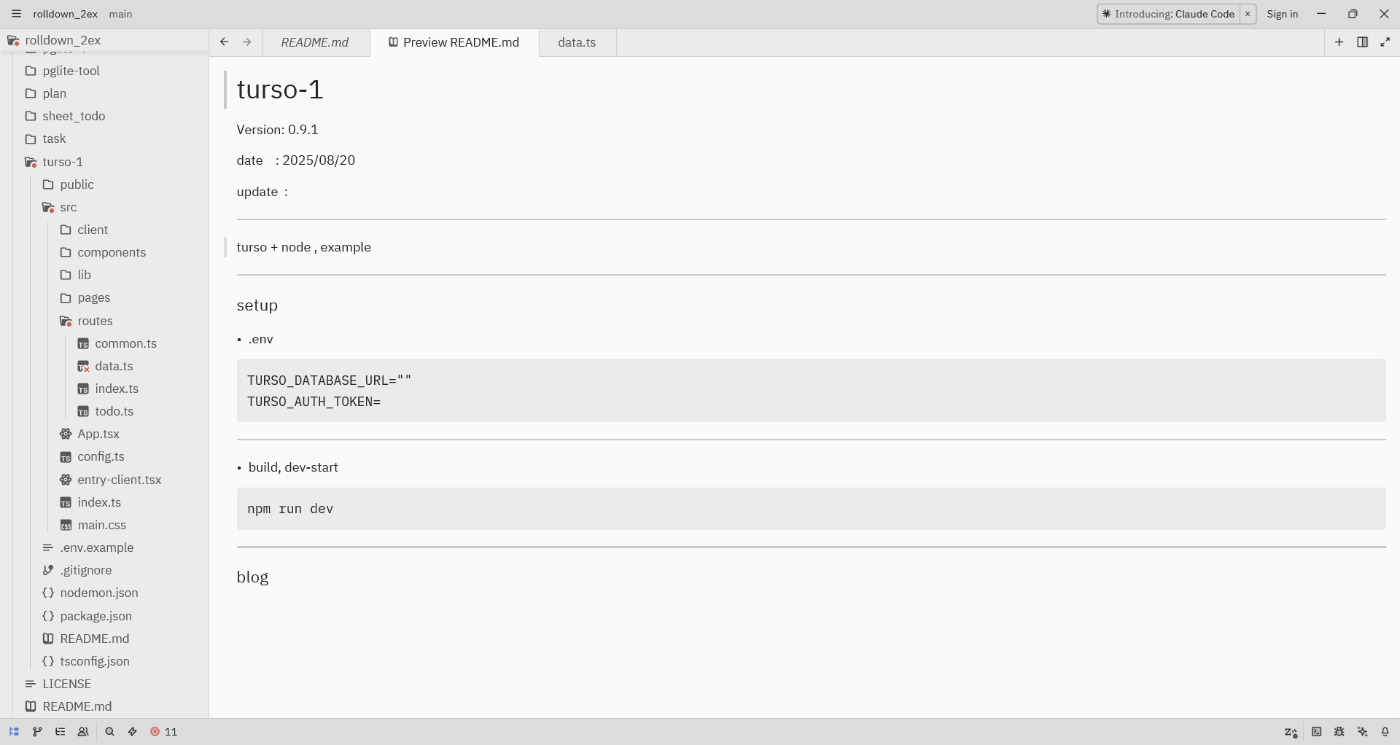The width and height of the screenshot is (1400, 745).
Task: Split the editor pane
Action: (x=1362, y=42)
